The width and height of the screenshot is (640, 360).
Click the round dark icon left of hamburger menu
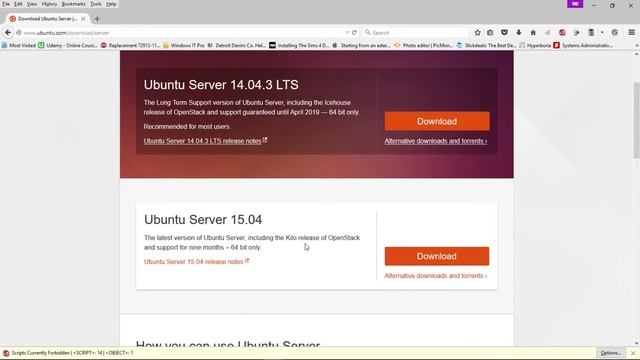pos(615,33)
